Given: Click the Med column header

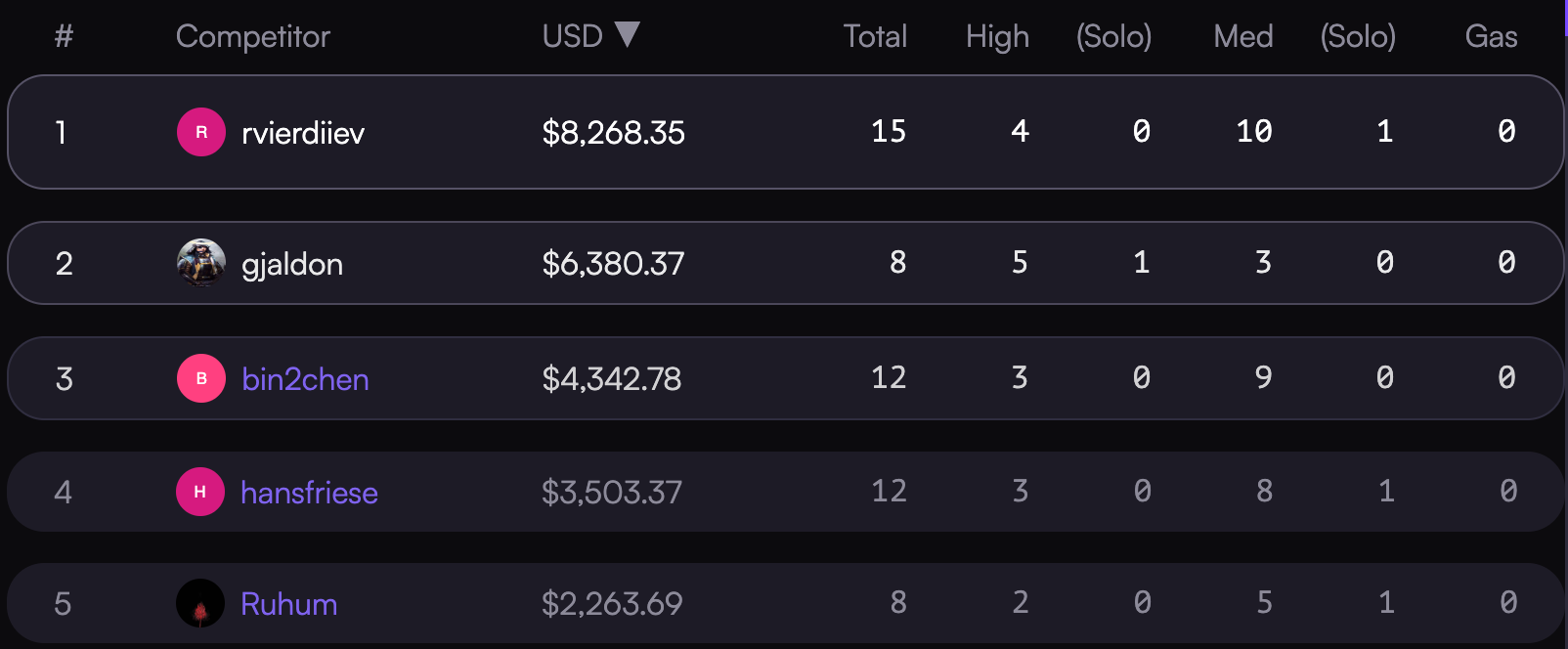Looking at the screenshot, I should [x=1243, y=36].
